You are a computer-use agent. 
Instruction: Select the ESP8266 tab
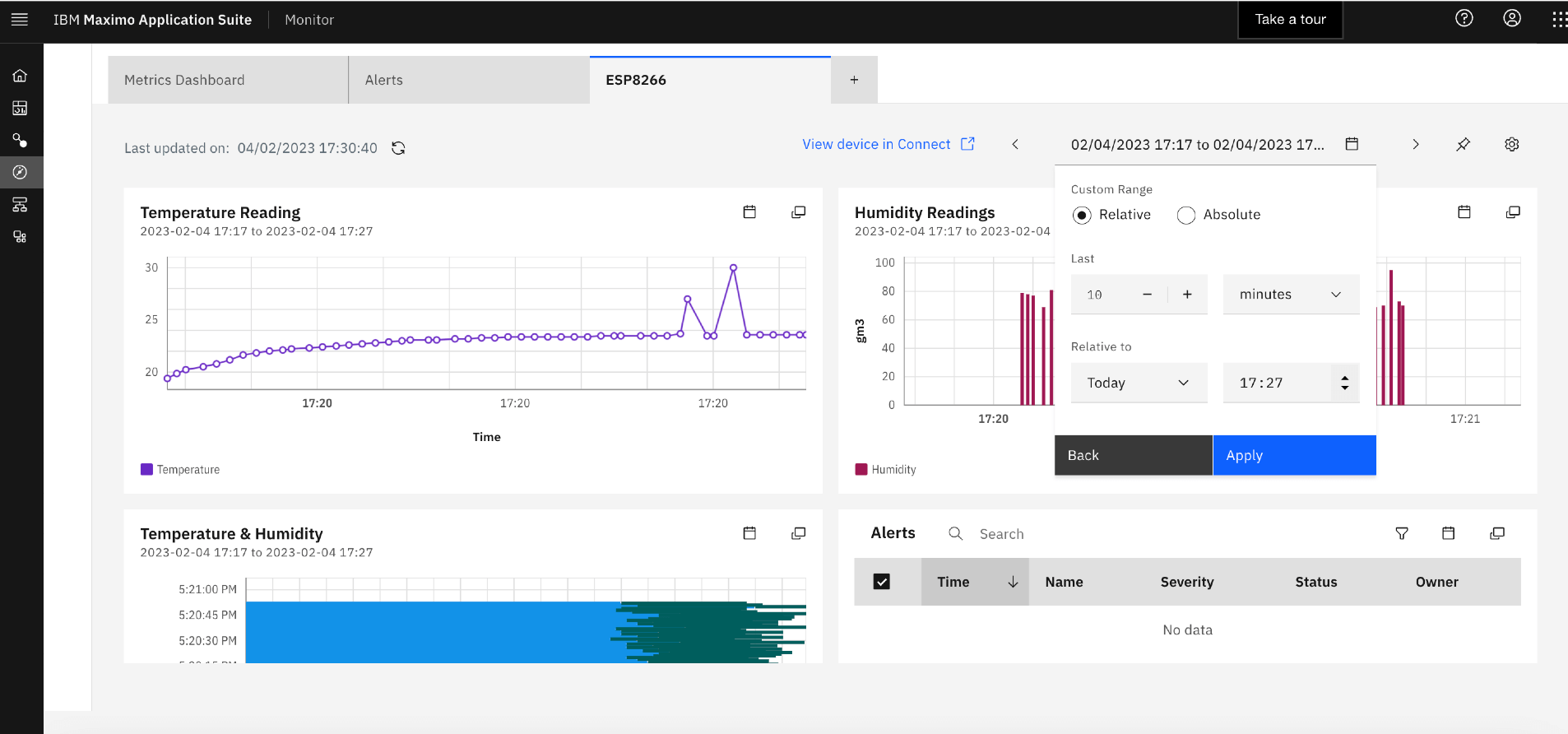(x=710, y=80)
